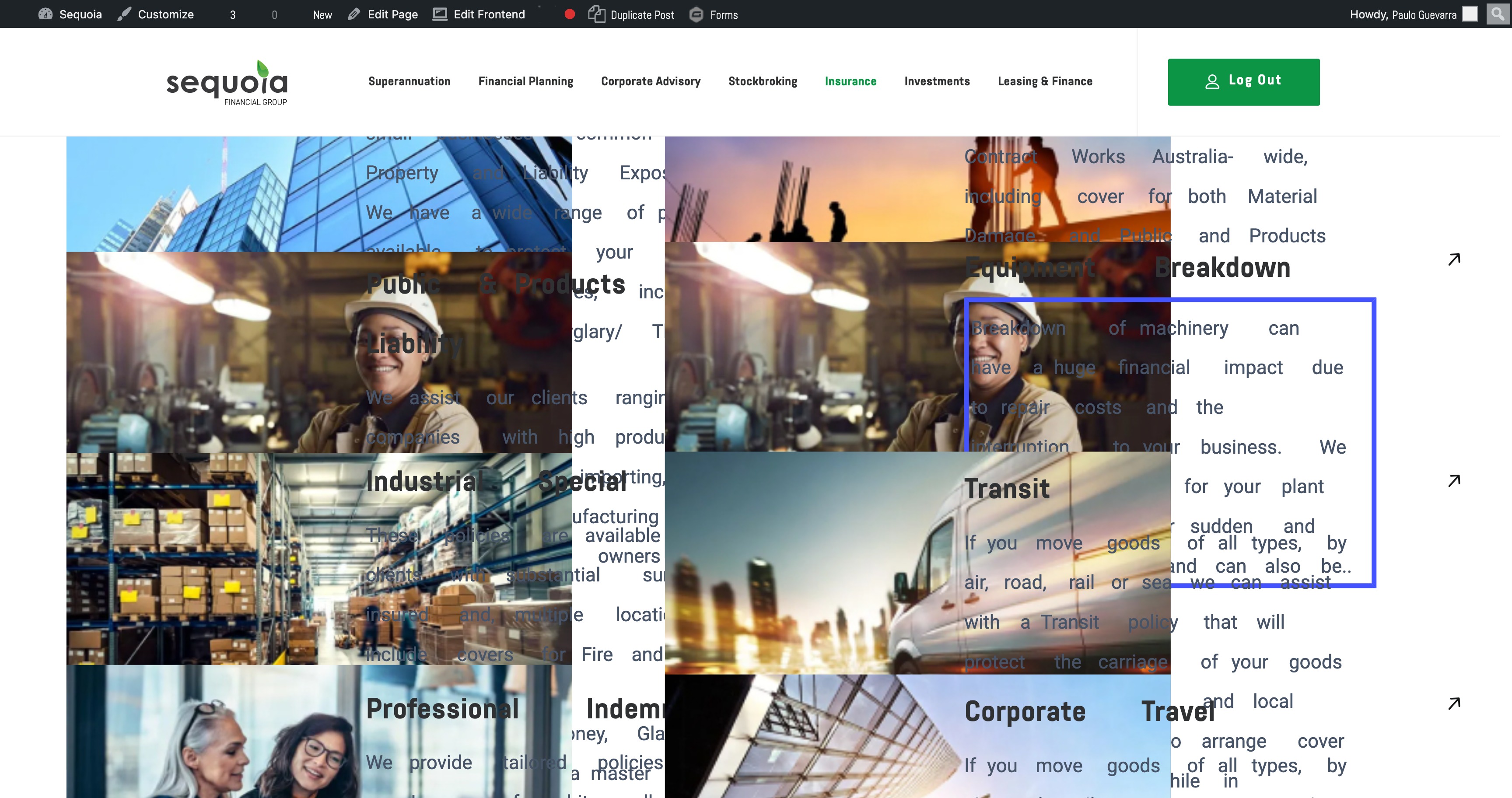The height and width of the screenshot is (798, 1512).
Task: Click arrow icon beside Corporate Travel card
Action: [x=1454, y=703]
